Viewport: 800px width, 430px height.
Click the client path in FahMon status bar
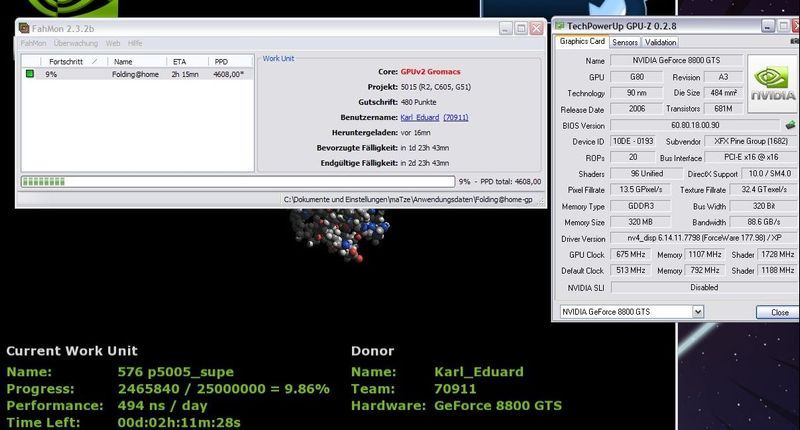tap(408, 199)
